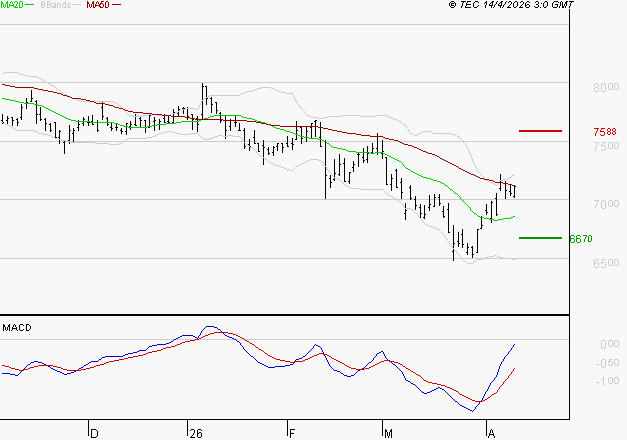Image resolution: width=627 pixels, height=440 pixels.
Task: Click the M month marker on time axis
Action: pyautogui.click(x=388, y=434)
